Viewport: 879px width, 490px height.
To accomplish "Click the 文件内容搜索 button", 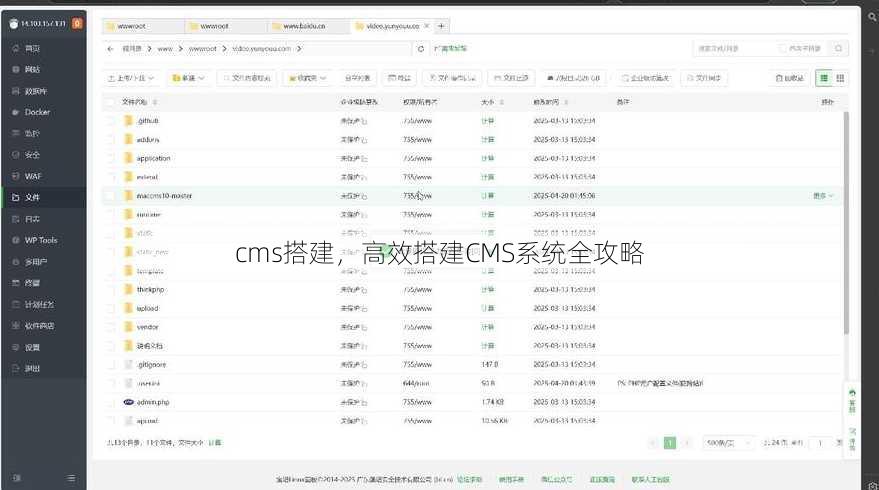I will click(x=247, y=78).
